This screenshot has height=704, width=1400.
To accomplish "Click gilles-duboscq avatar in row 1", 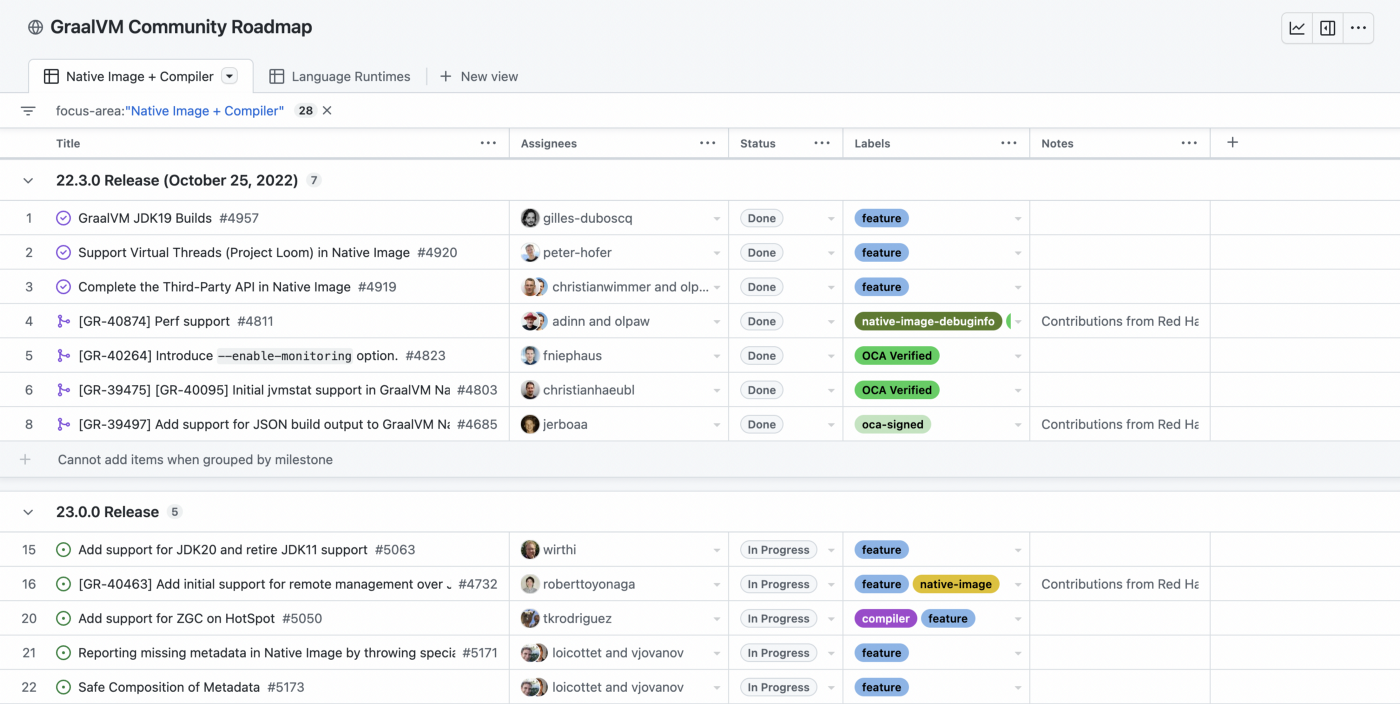I will point(530,218).
